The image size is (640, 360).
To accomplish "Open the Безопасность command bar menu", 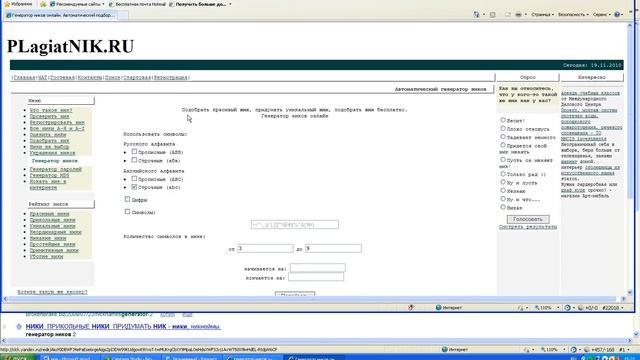I will (x=573, y=14).
